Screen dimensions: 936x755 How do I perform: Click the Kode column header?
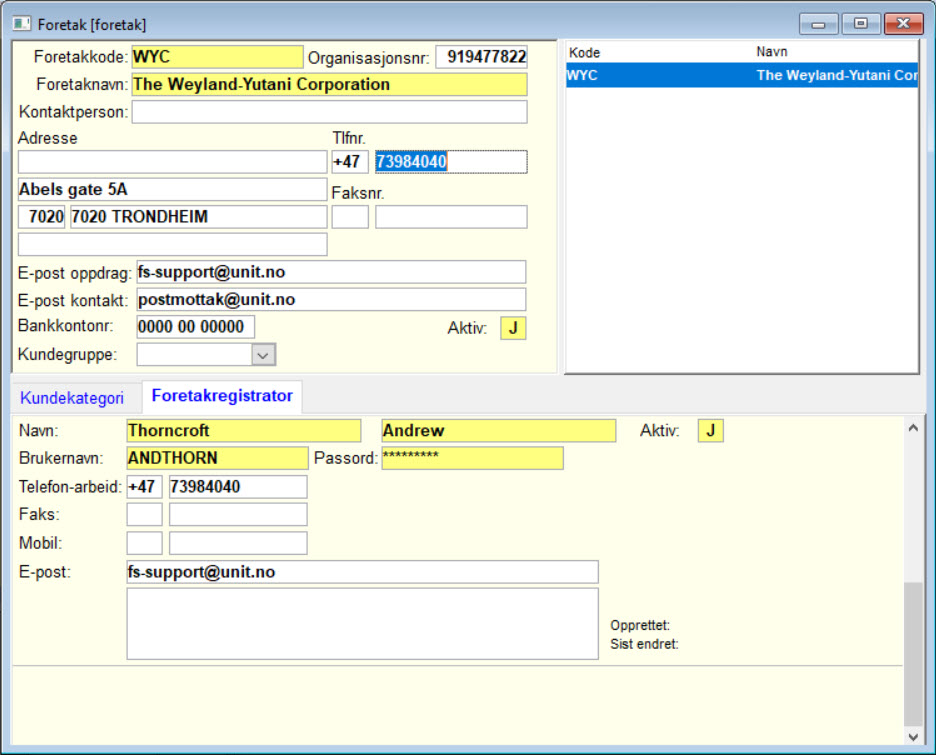584,53
